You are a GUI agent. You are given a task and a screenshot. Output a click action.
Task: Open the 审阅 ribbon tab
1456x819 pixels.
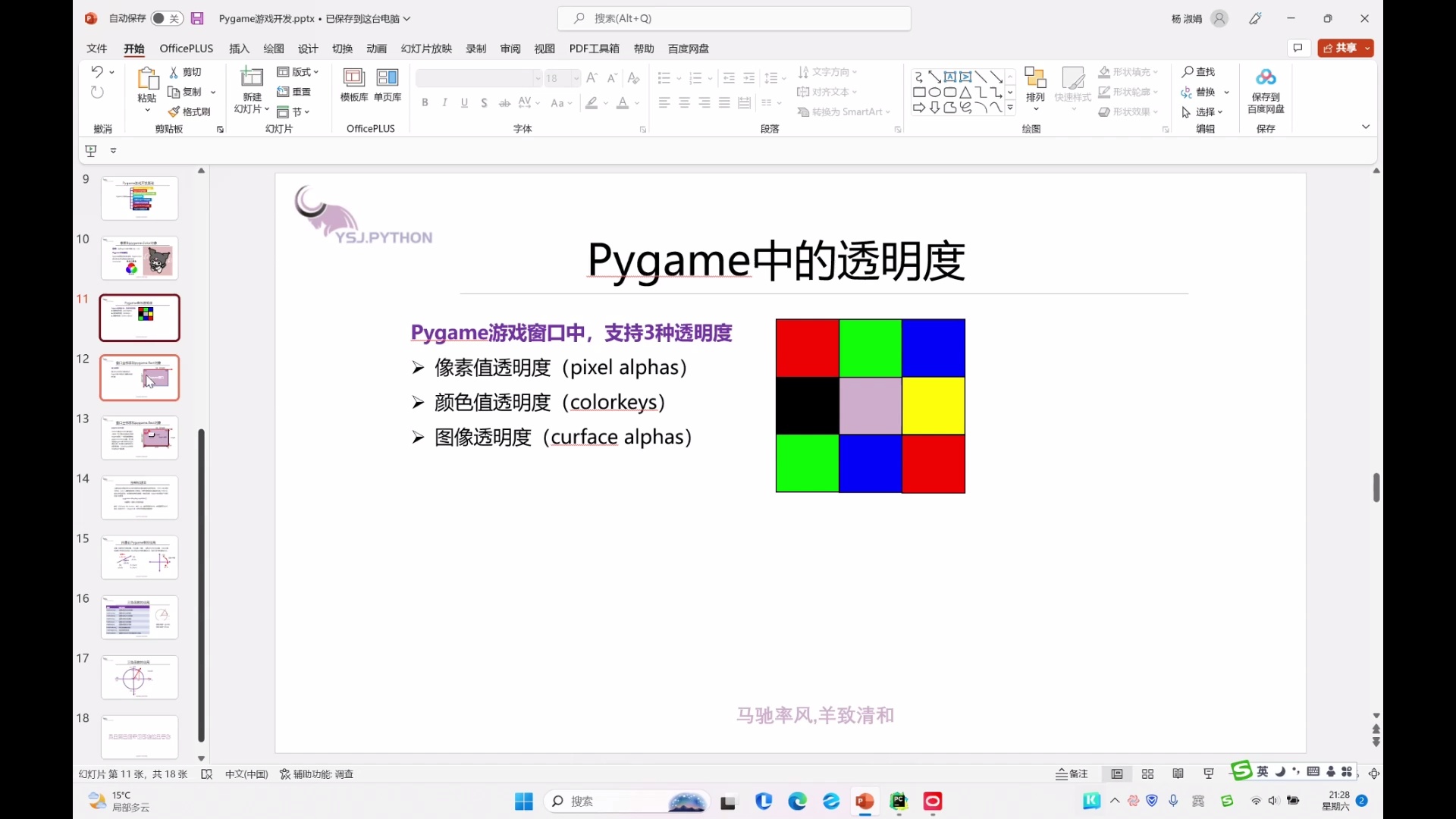tap(510, 48)
